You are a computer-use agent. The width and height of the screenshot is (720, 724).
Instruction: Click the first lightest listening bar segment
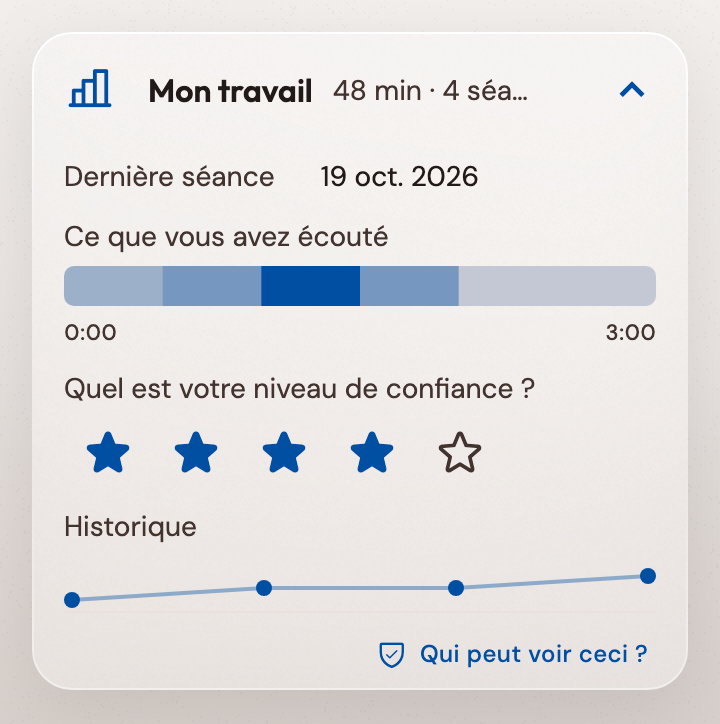[113, 286]
